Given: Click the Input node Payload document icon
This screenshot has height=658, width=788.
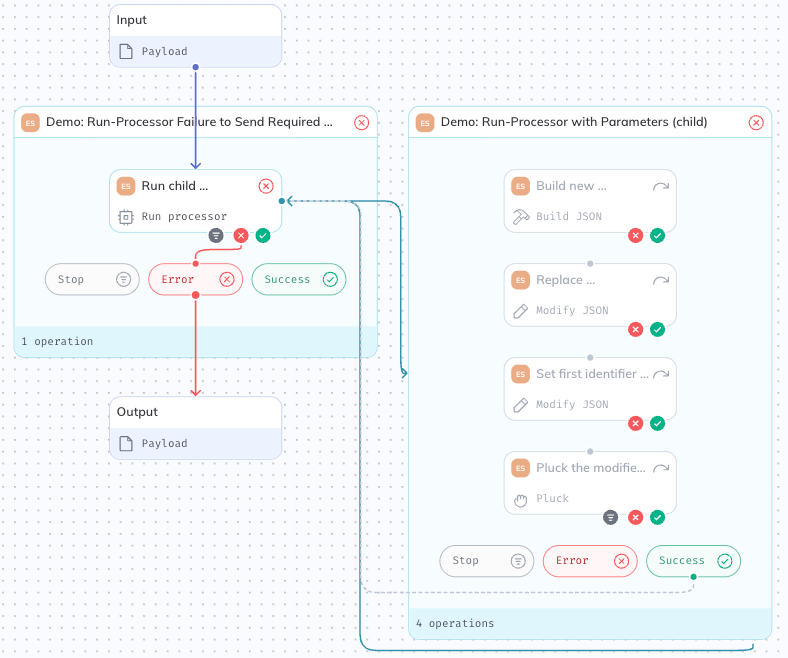Looking at the screenshot, I should [126, 51].
